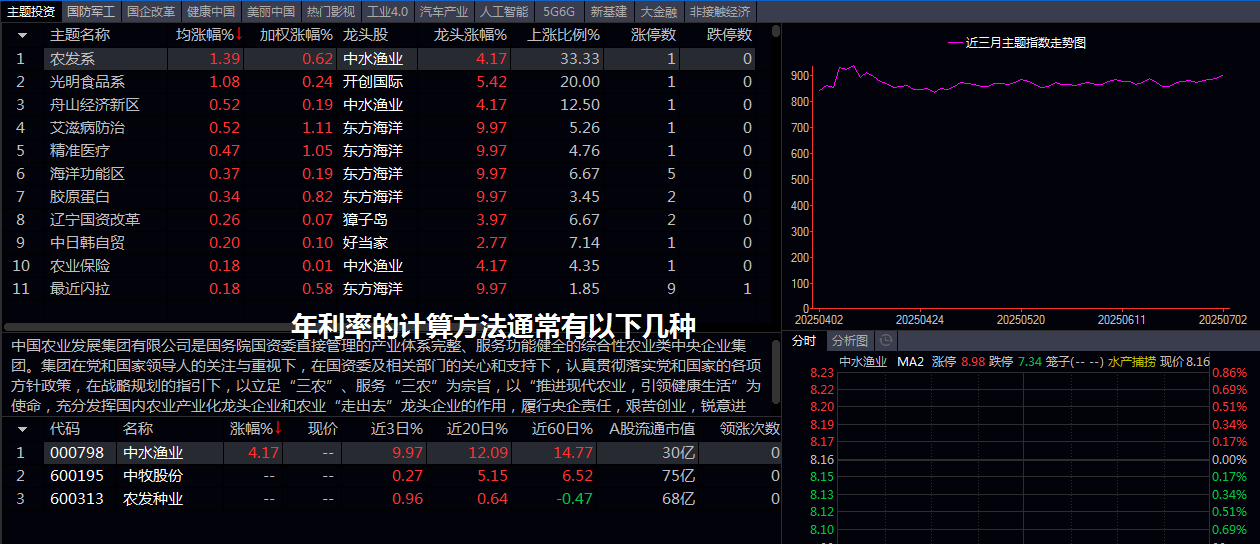Open the stock list dropdown triangle beside 代码

pyautogui.click(x=22, y=429)
